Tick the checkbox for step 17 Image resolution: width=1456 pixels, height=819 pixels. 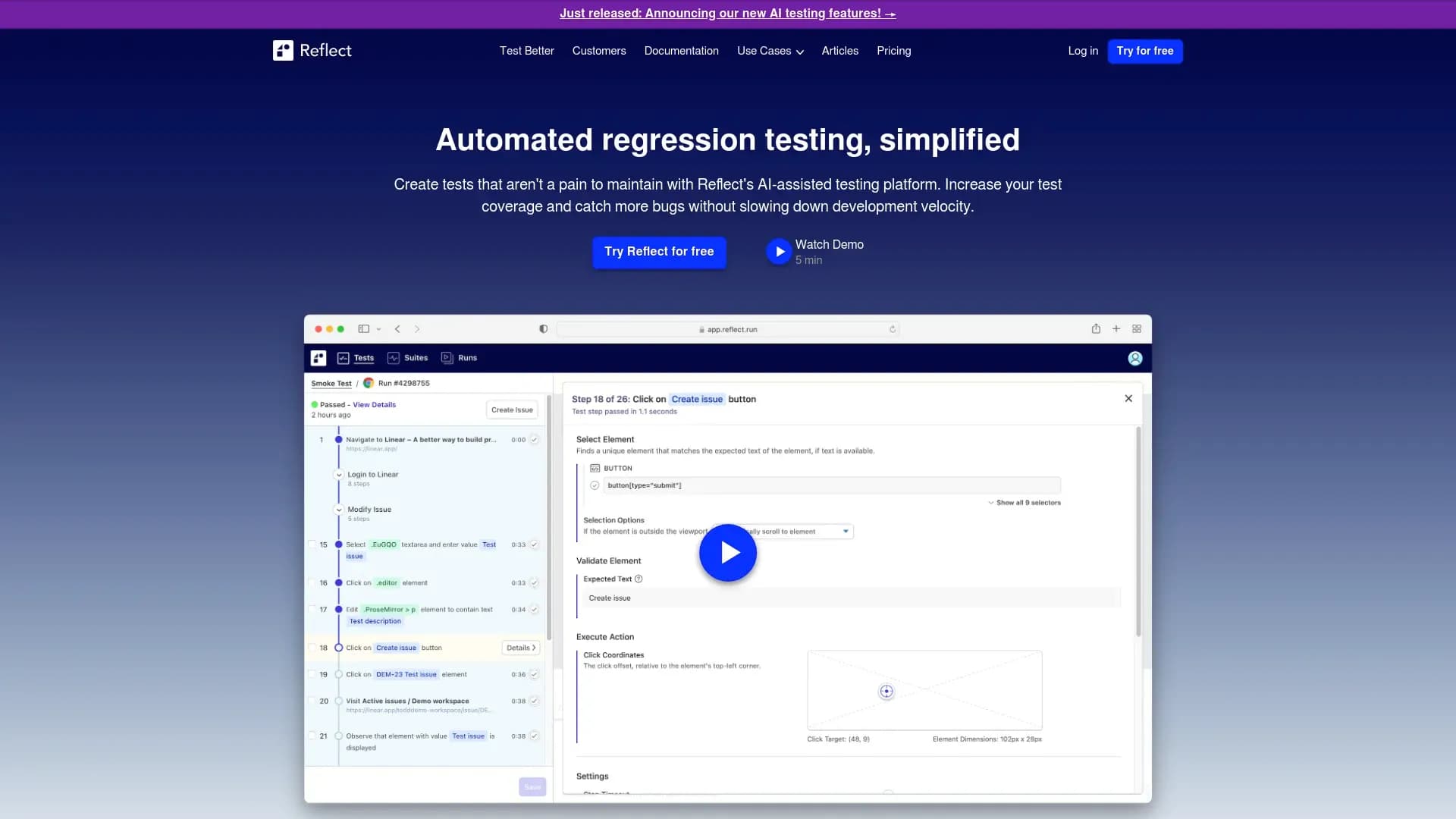[x=312, y=610]
